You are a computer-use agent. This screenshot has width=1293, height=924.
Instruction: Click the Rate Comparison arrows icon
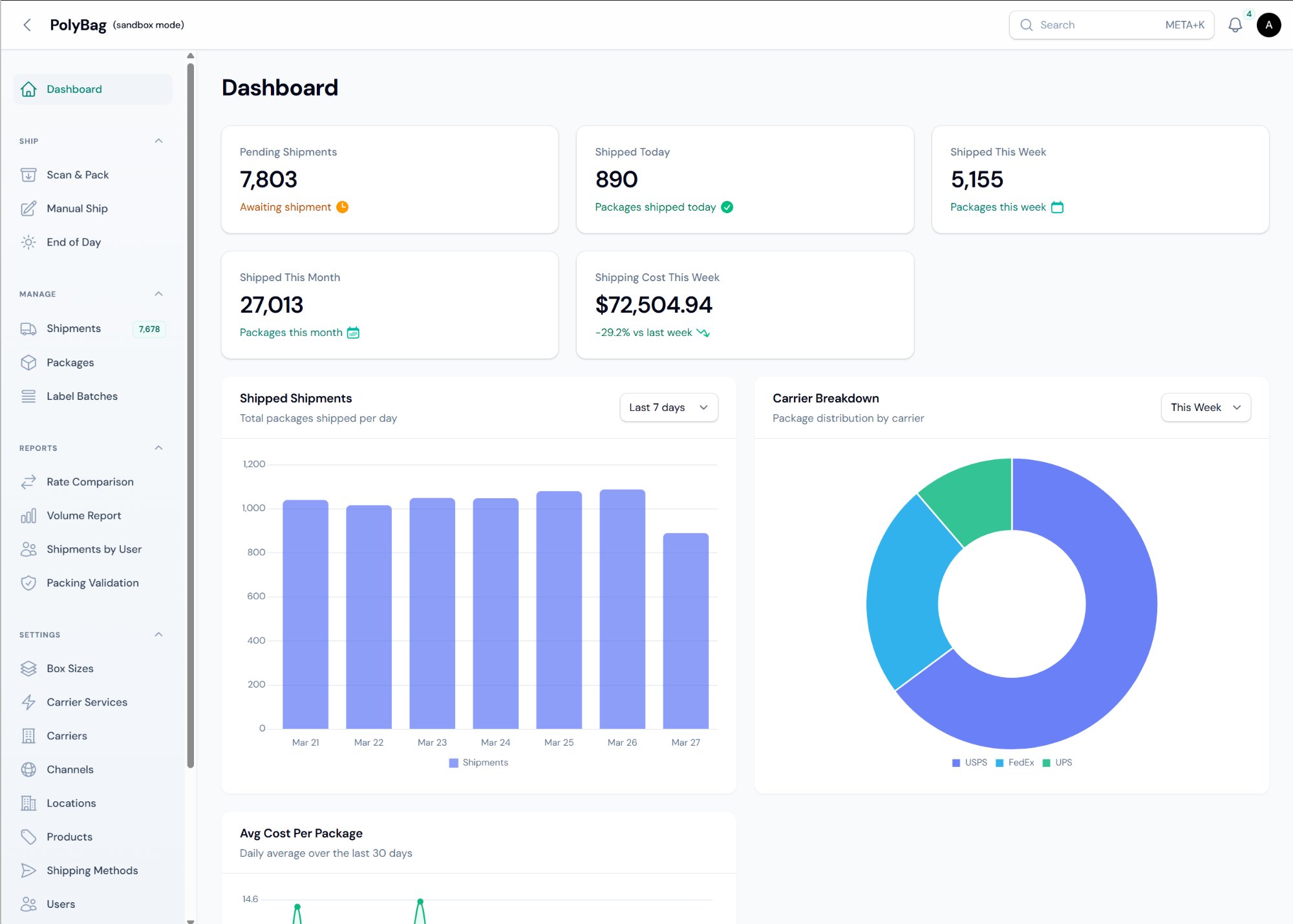click(28, 481)
